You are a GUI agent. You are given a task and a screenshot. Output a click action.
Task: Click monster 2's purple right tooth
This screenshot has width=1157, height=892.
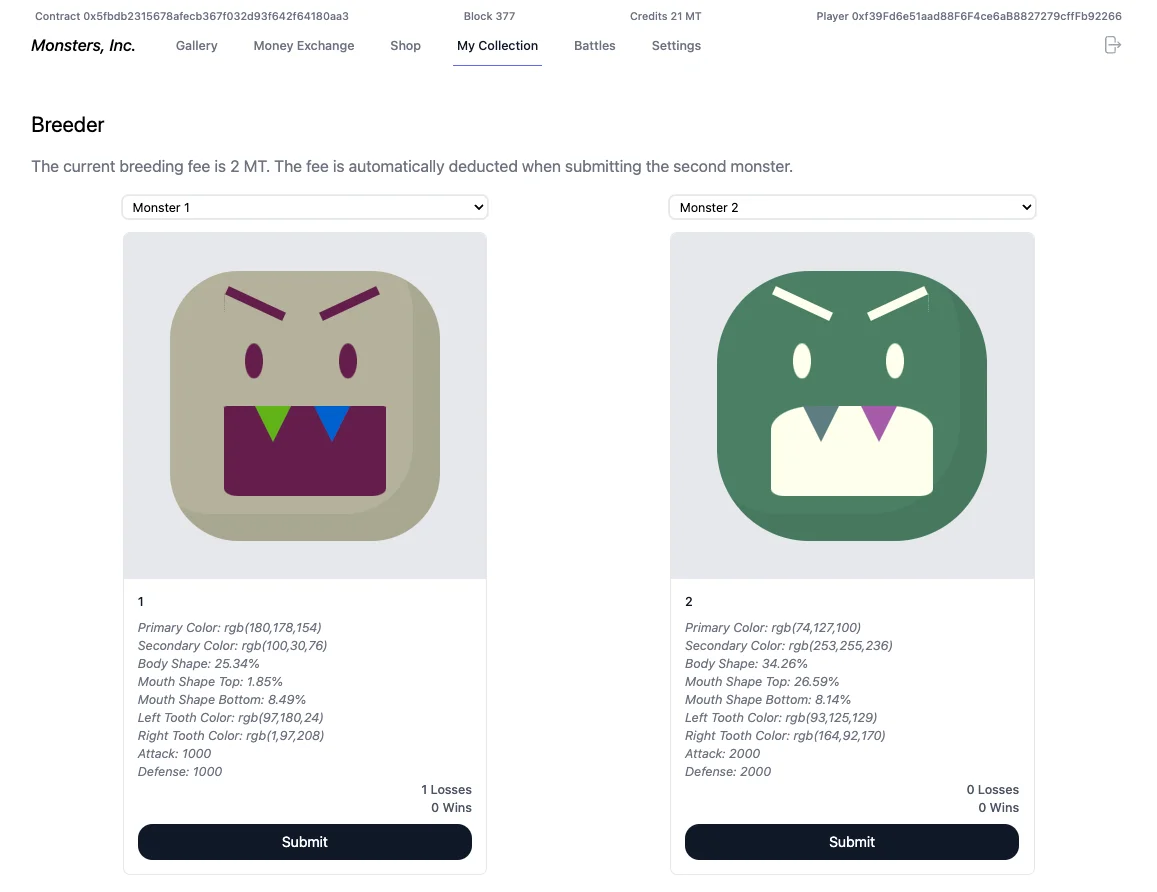click(879, 420)
